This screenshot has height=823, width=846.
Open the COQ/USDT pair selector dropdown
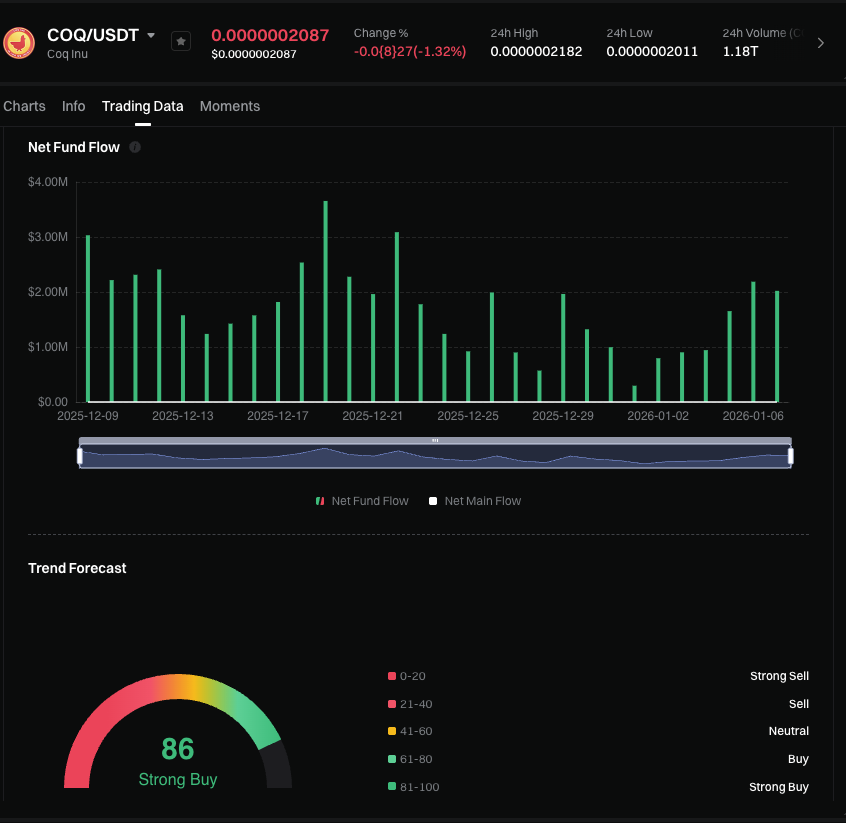tap(152, 34)
